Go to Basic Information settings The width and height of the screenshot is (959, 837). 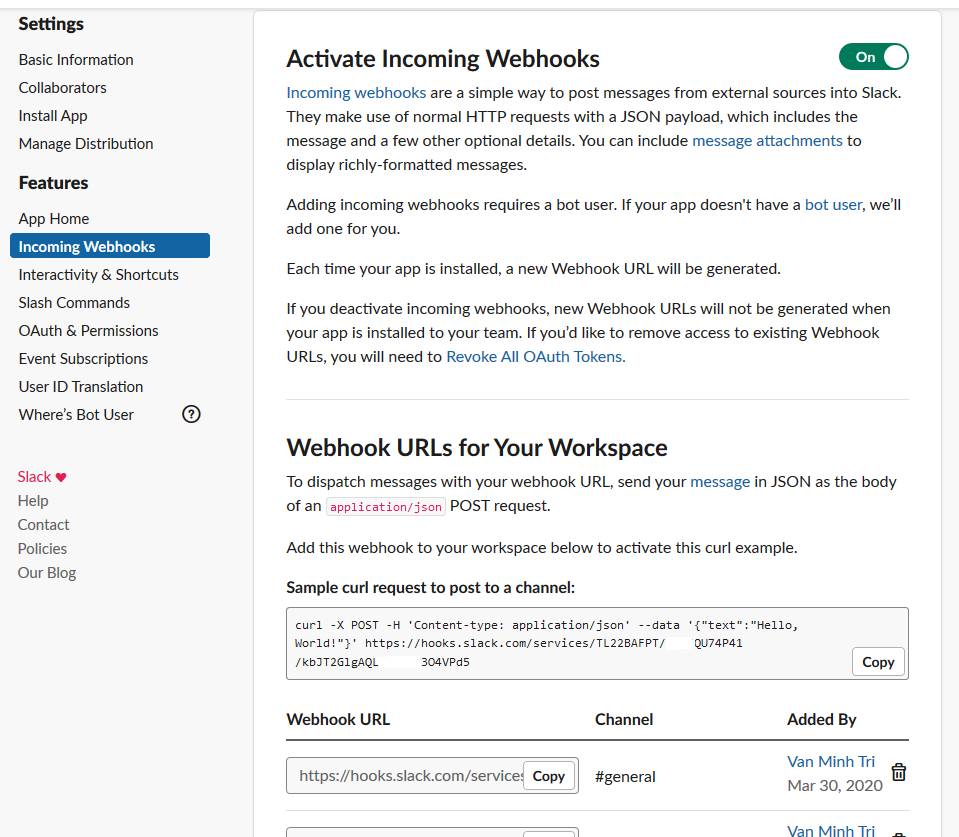pyautogui.click(x=75, y=59)
